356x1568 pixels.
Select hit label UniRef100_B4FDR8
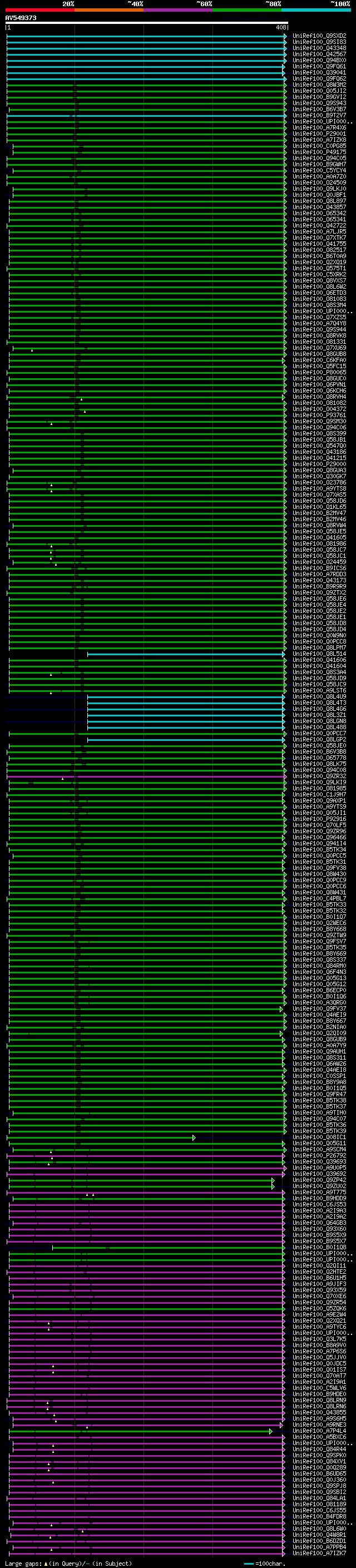point(319,1516)
